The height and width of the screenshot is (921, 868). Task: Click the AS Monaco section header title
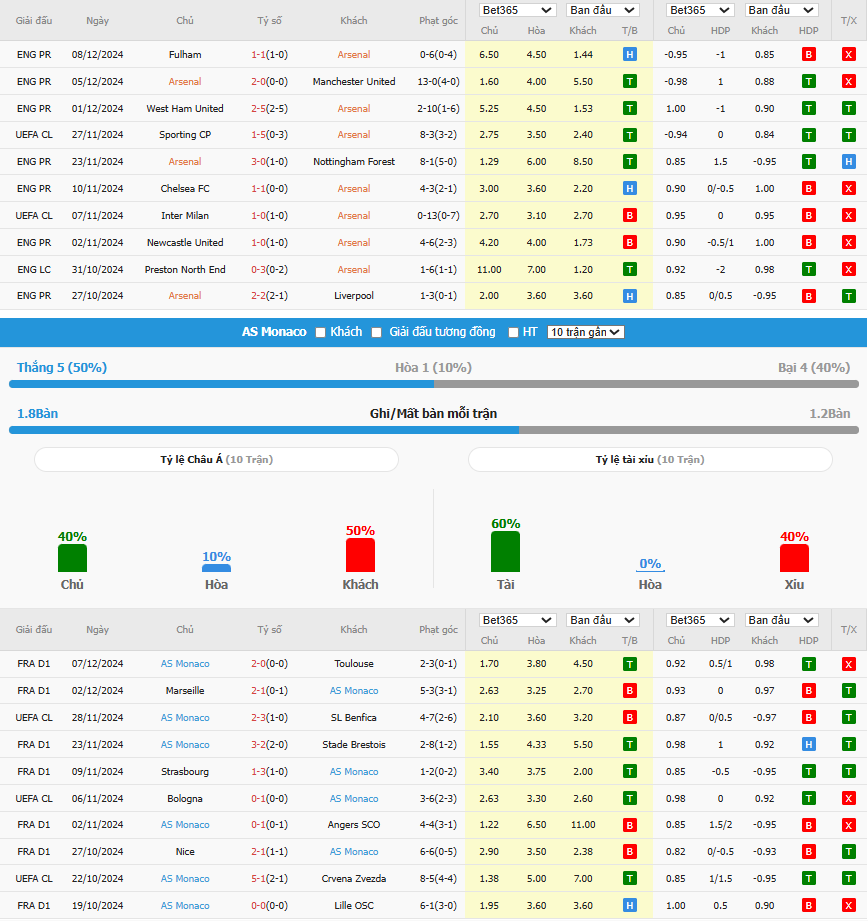(274, 332)
